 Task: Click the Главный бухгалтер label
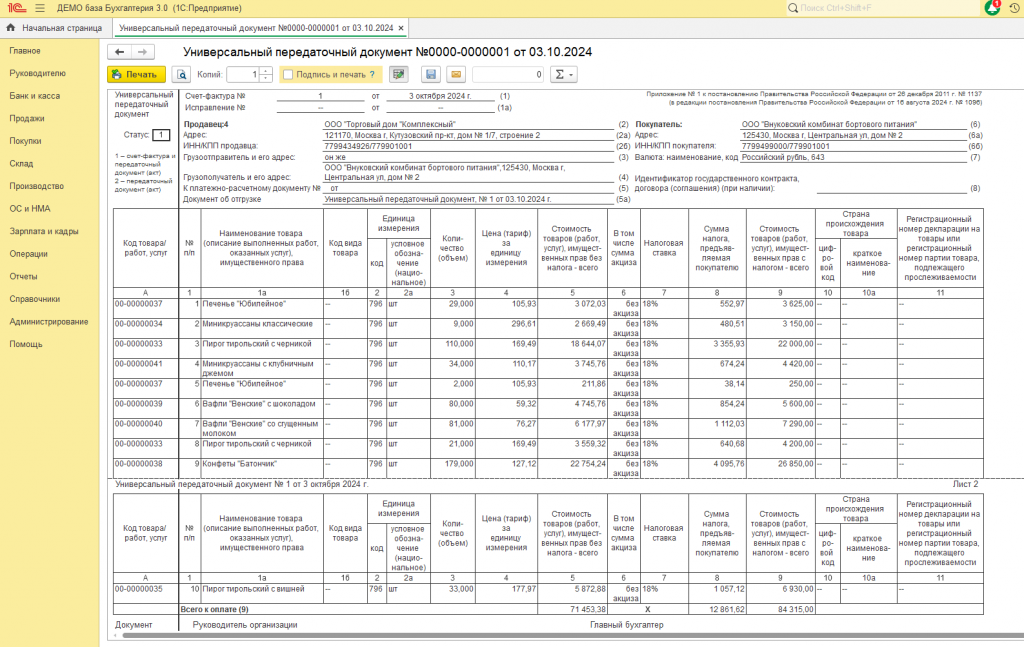coord(627,625)
